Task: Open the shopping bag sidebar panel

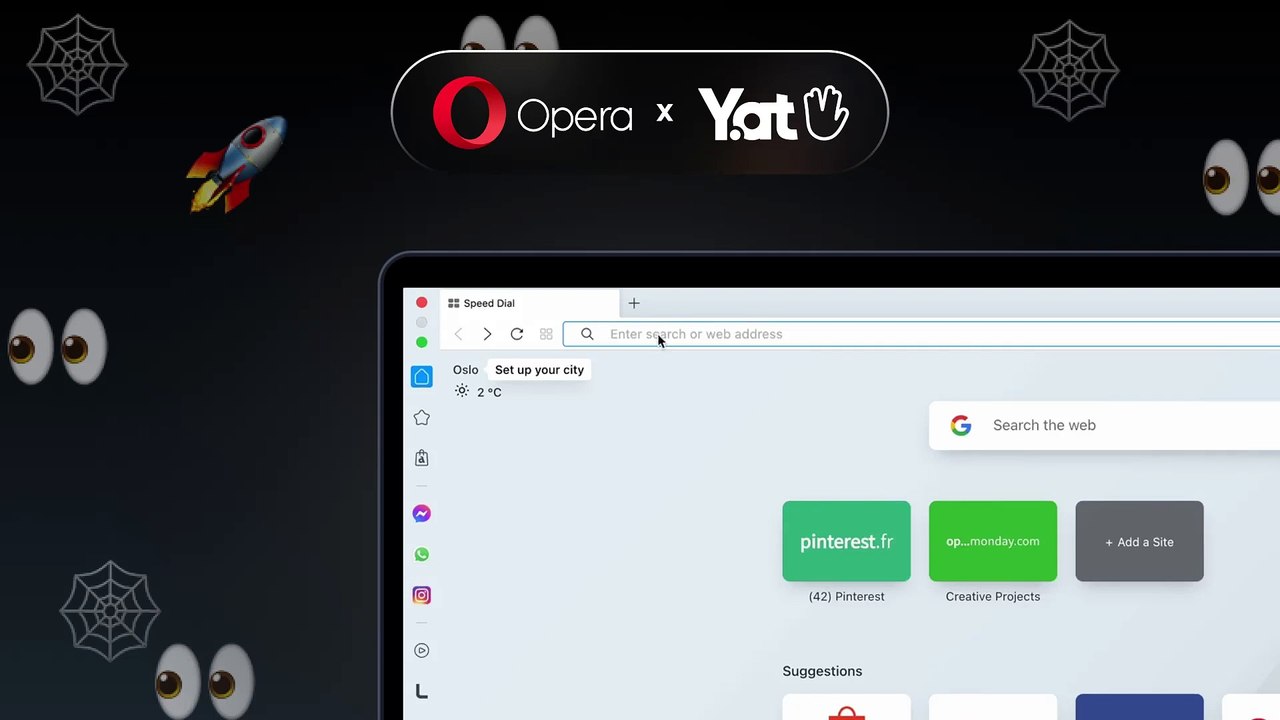Action: click(422, 458)
